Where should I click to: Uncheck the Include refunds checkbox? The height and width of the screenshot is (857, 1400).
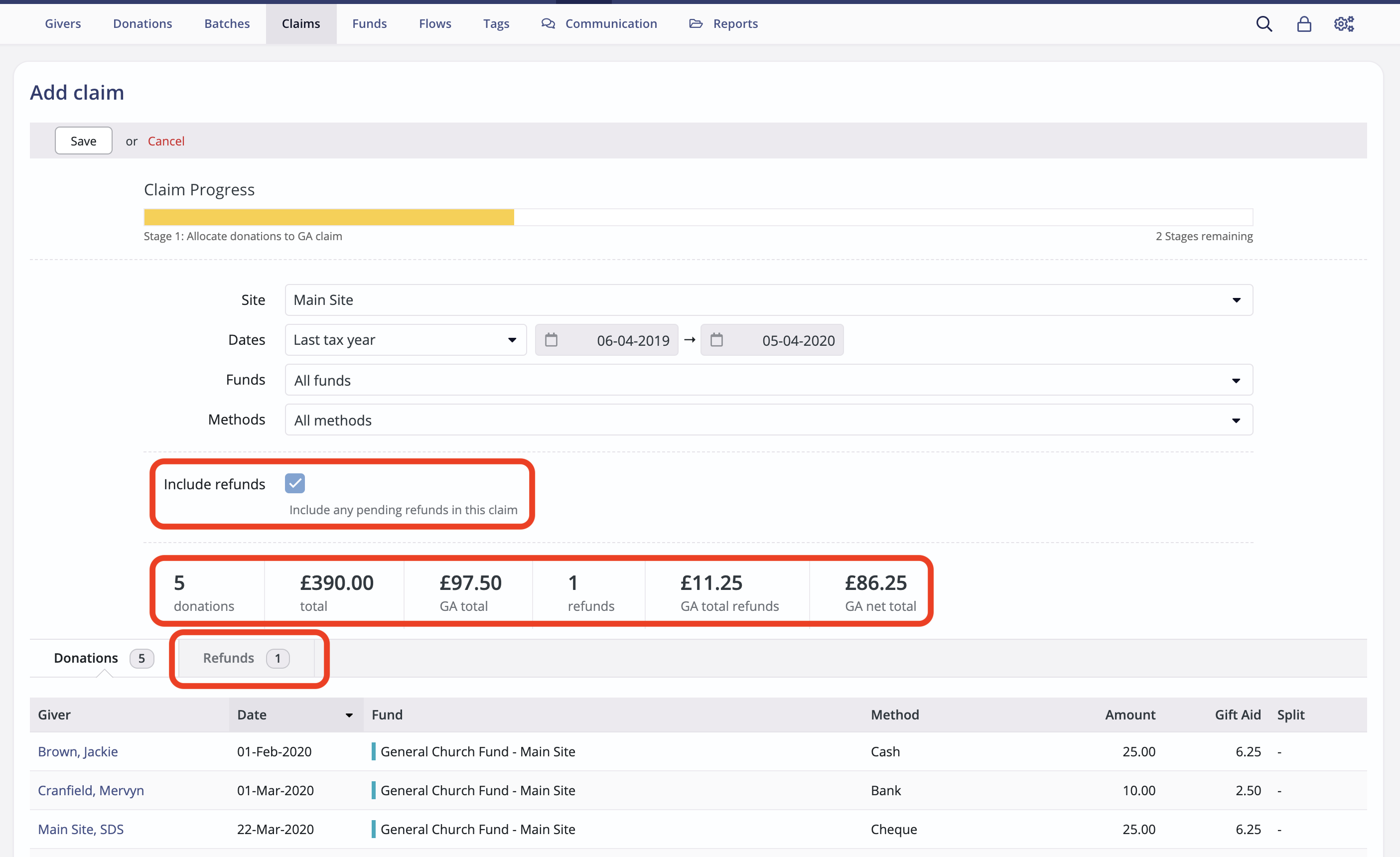295,483
